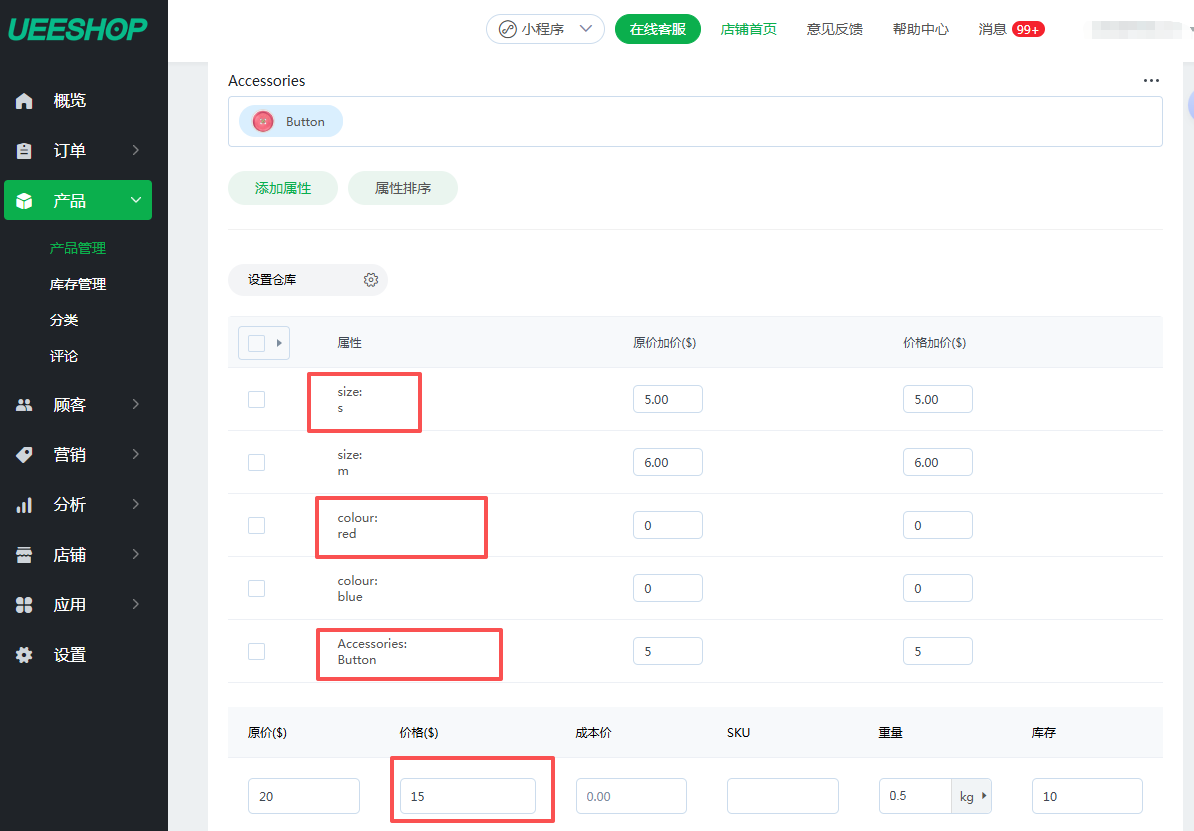The height and width of the screenshot is (831, 1194).
Task: Click the 在线客服 button
Action: (657, 29)
